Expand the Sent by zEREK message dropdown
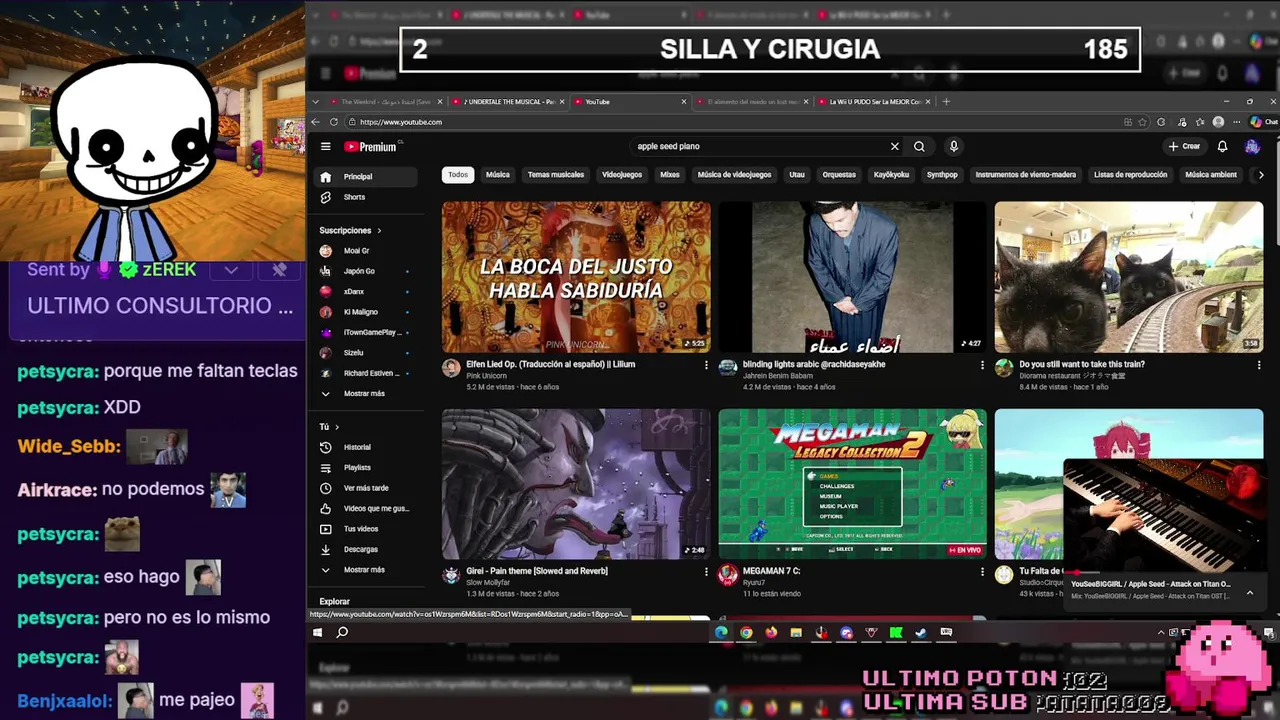Screen dimensions: 1280x720 point(231,270)
